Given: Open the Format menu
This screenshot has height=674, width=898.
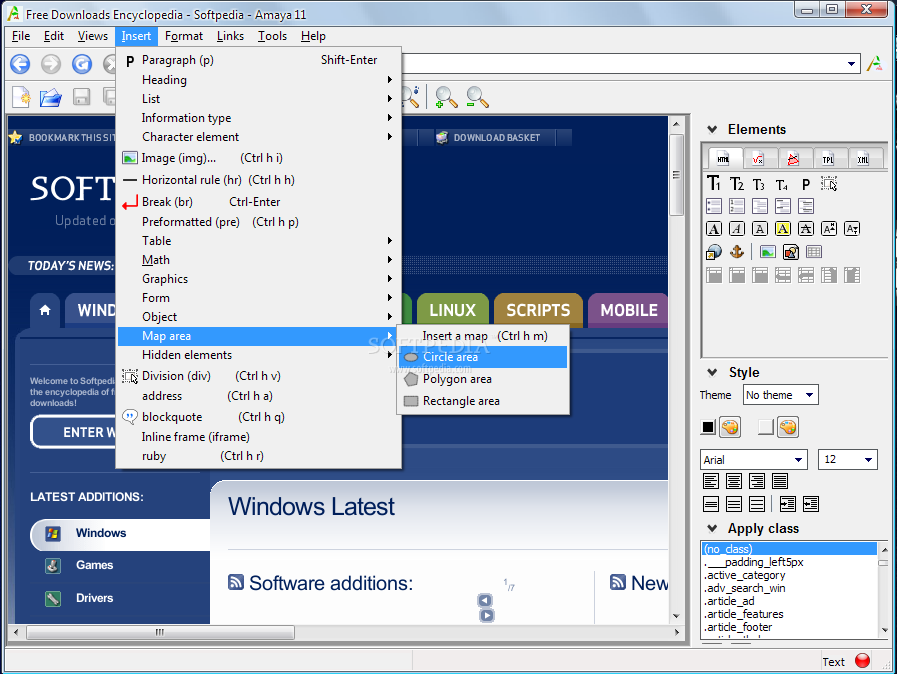Looking at the screenshot, I should [184, 36].
